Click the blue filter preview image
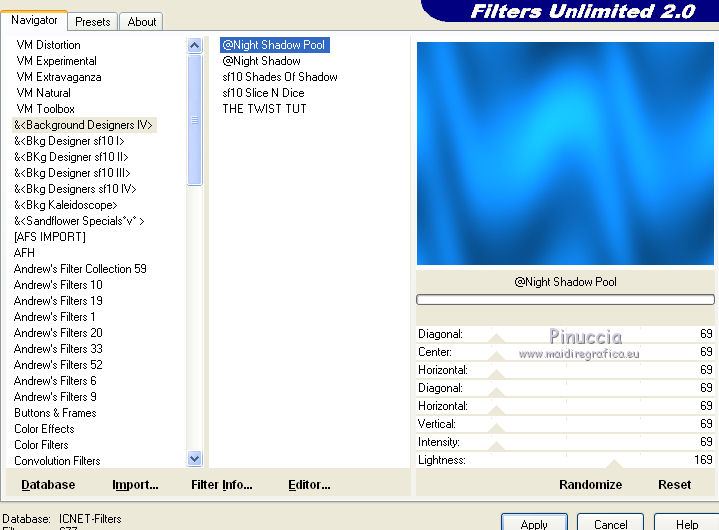The width and height of the screenshot is (719, 530). click(x=565, y=154)
